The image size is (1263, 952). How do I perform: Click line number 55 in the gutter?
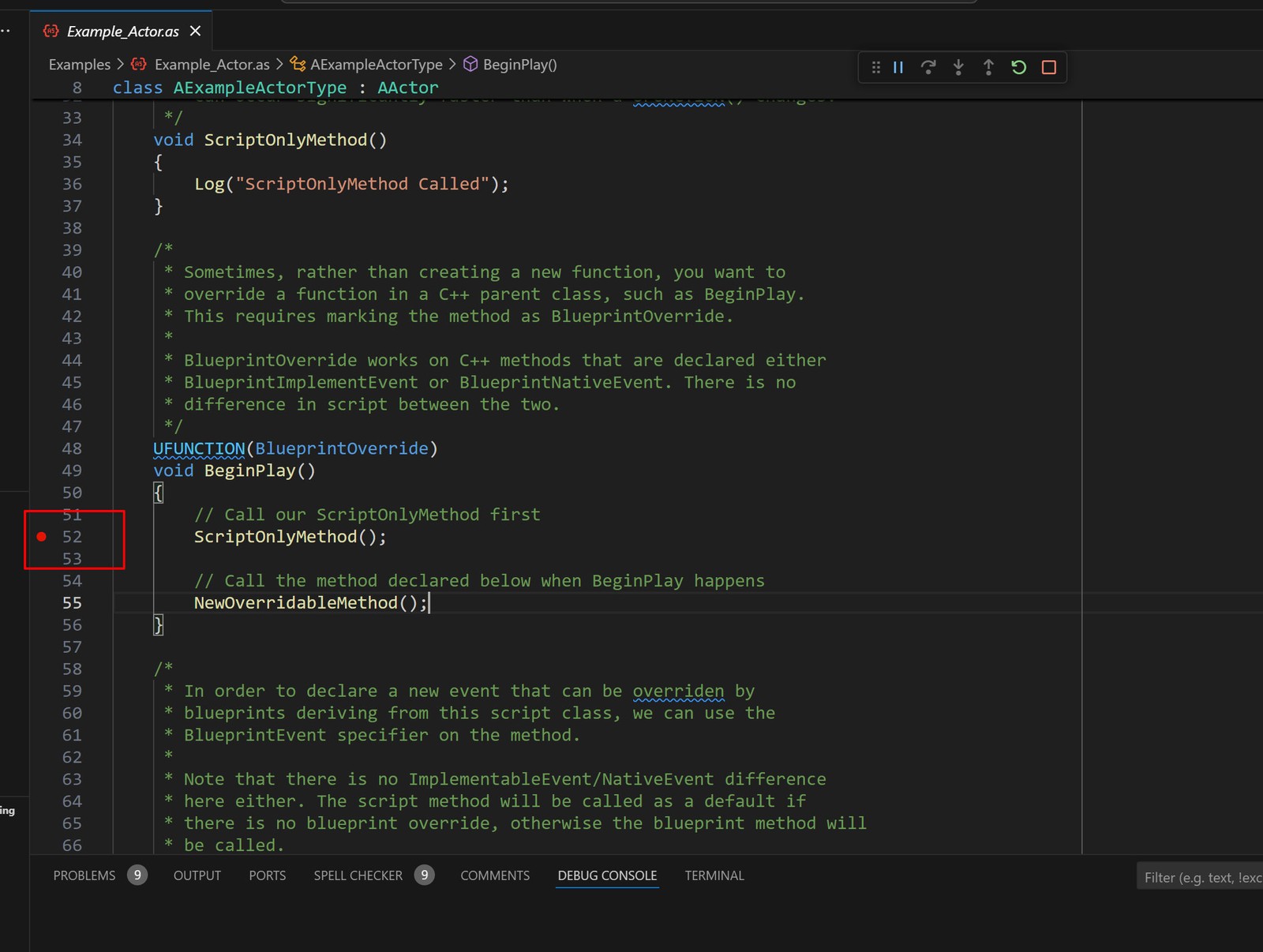(72, 603)
